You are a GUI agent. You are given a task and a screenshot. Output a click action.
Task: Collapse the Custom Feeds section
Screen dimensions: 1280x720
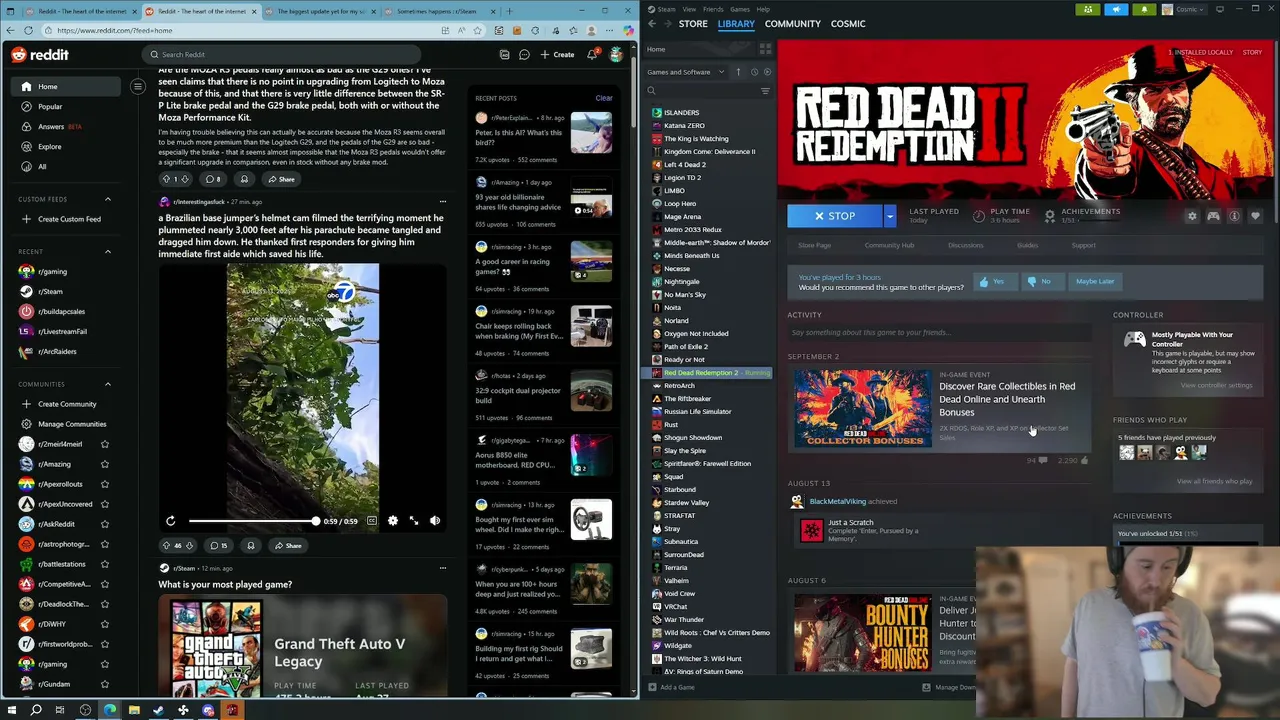(x=108, y=199)
